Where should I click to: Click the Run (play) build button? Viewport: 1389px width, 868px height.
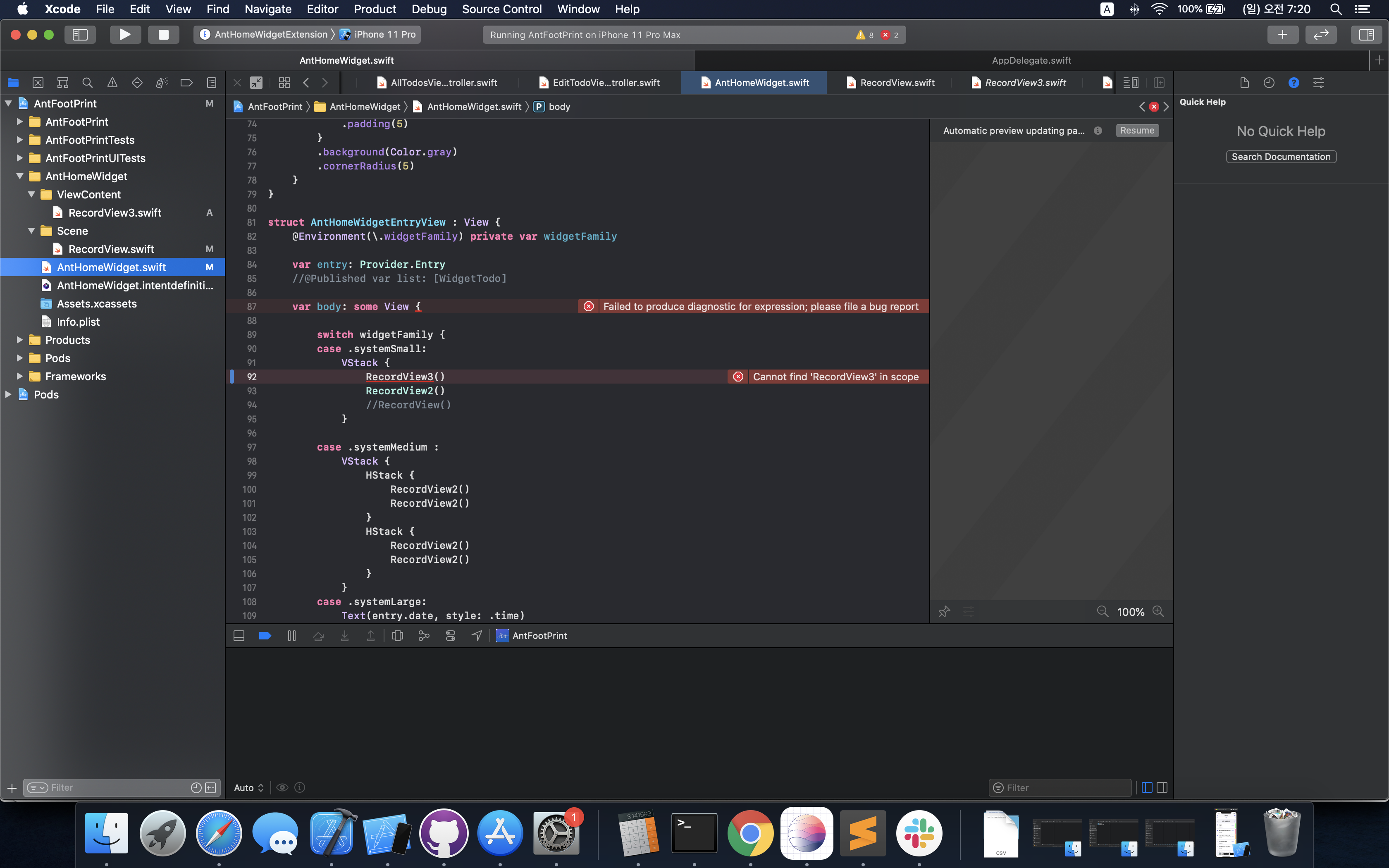[124, 34]
